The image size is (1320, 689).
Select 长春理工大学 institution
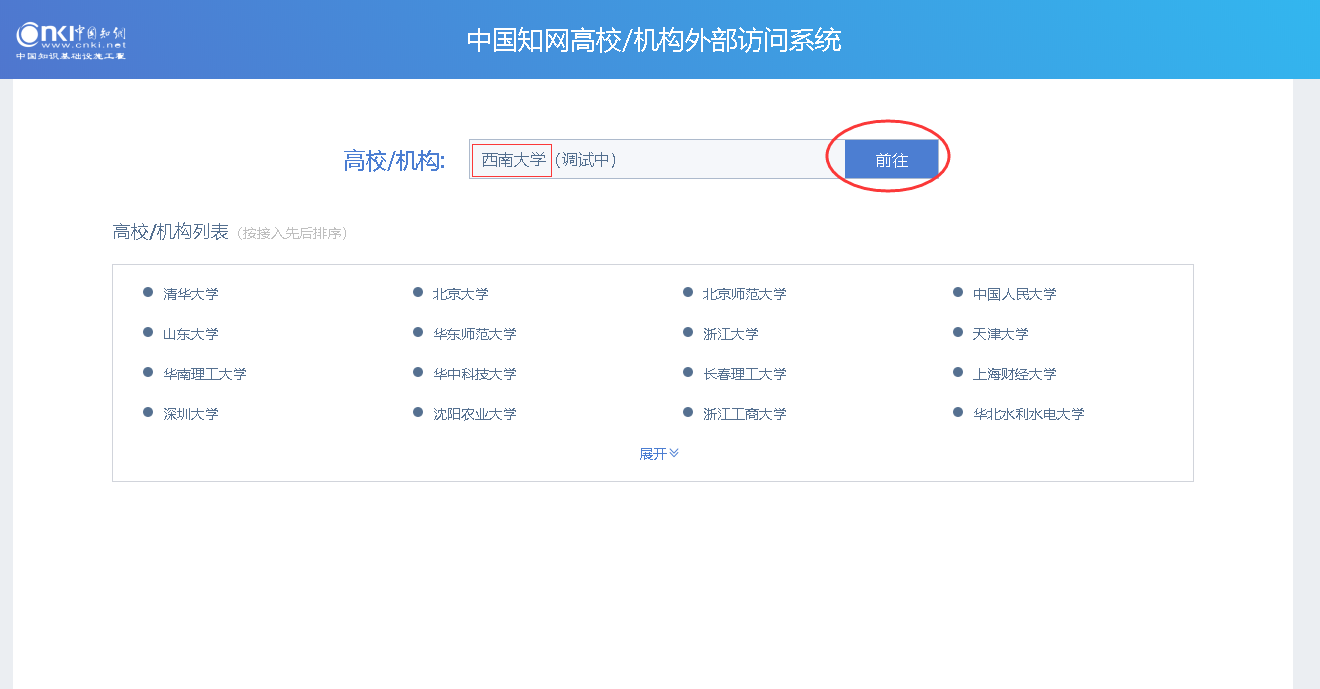pos(744,374)
